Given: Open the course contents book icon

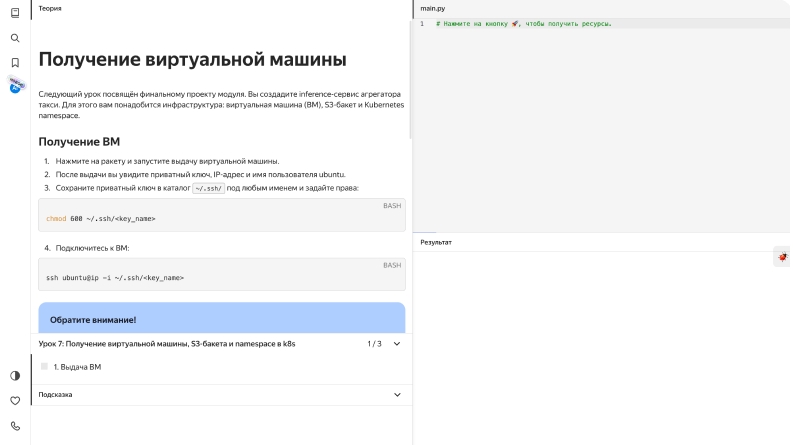Looking at the screenshot, I should [15, 12].
